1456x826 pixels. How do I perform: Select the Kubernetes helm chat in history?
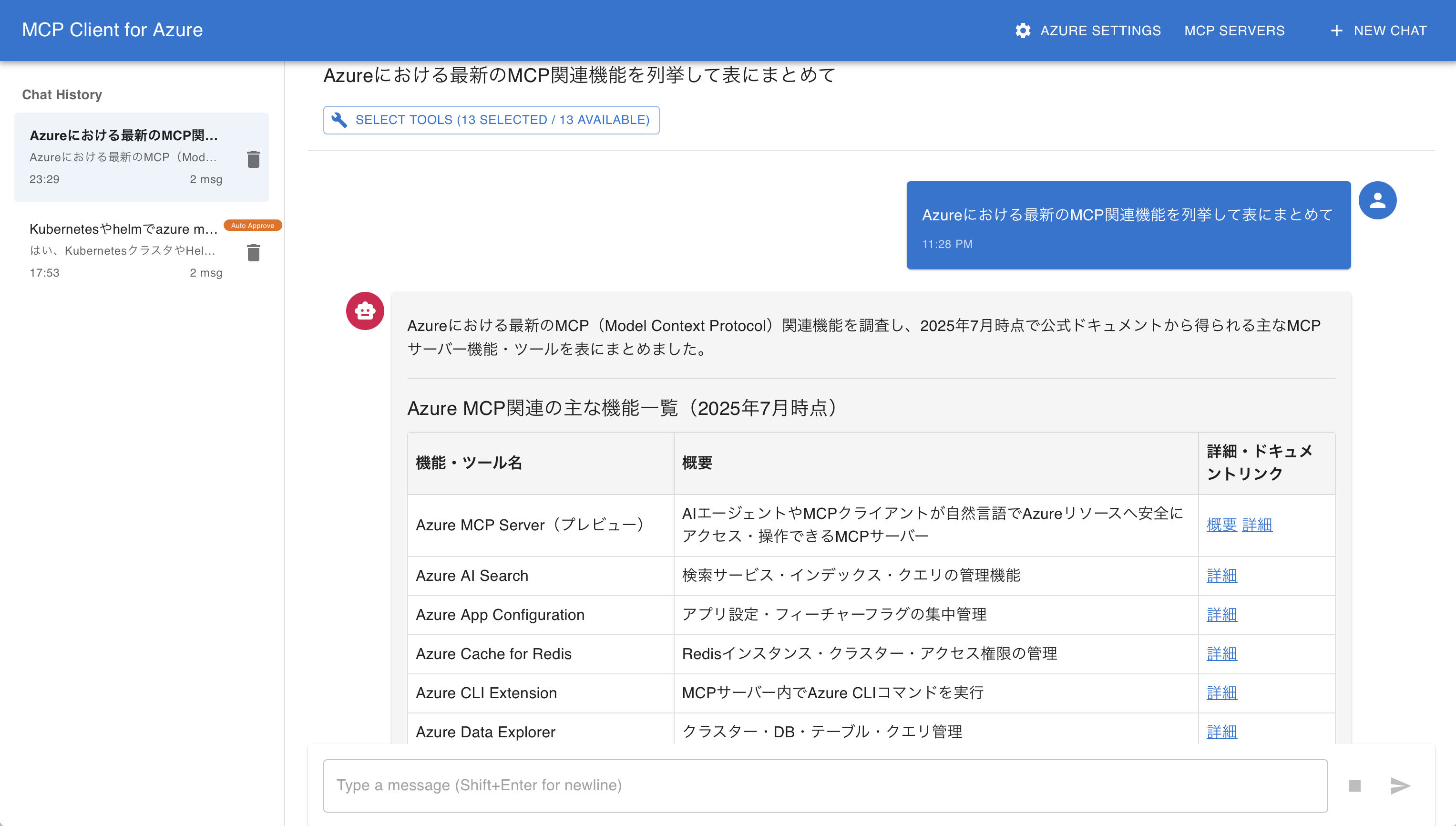[x=125, y=249]
